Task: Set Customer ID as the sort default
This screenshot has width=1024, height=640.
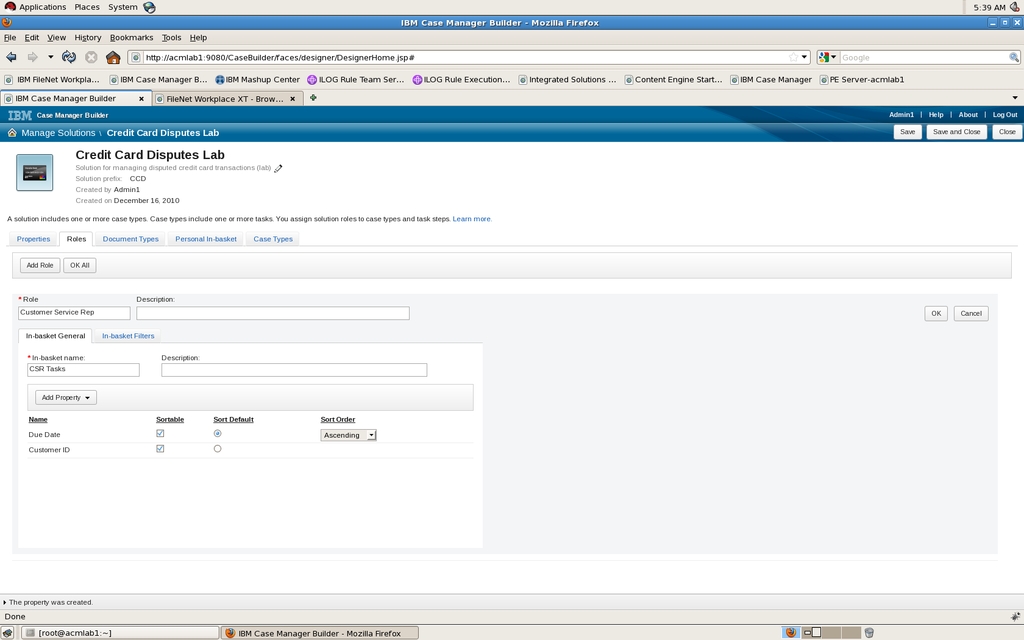Action: 217,449
